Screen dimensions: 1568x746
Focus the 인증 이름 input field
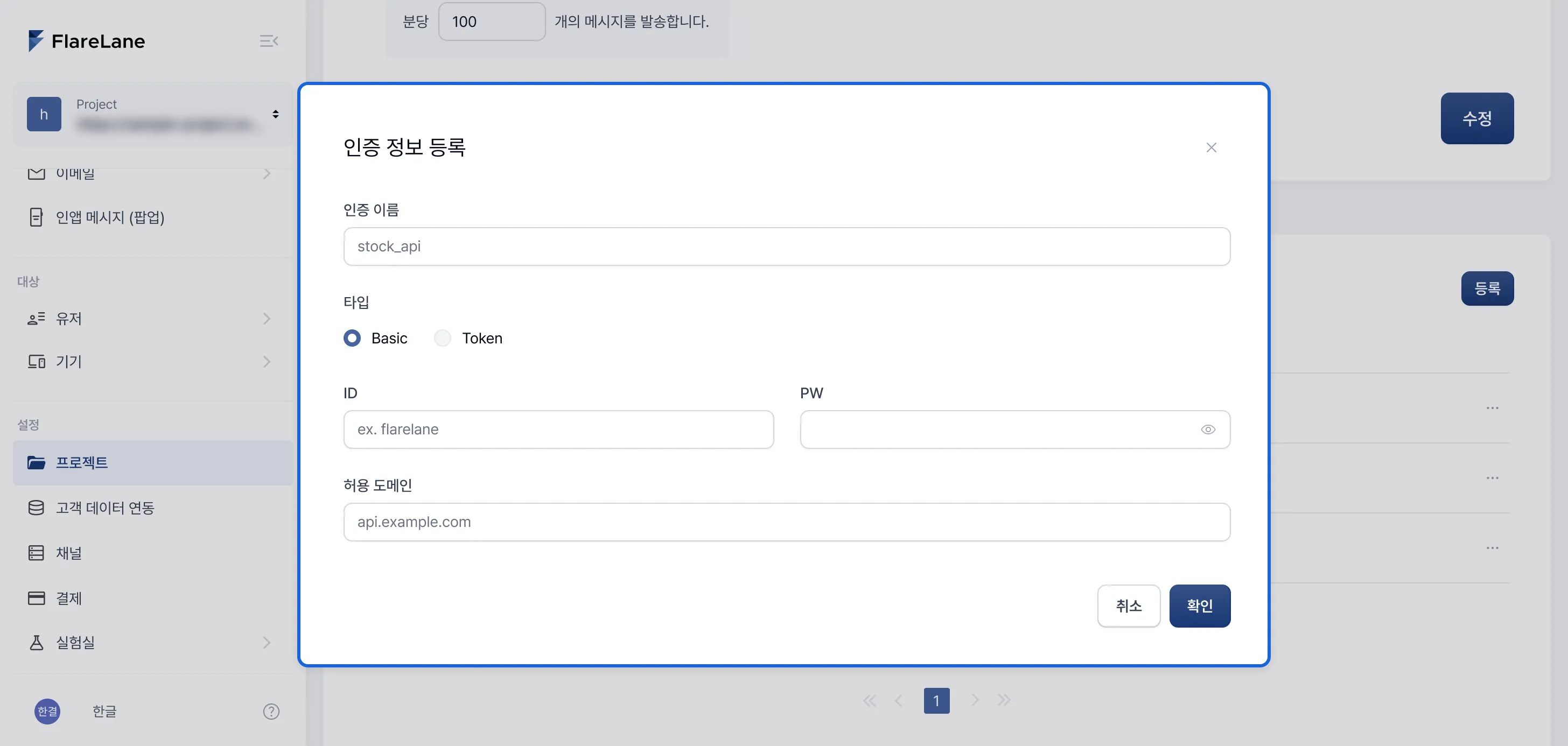tap(787, 247)
